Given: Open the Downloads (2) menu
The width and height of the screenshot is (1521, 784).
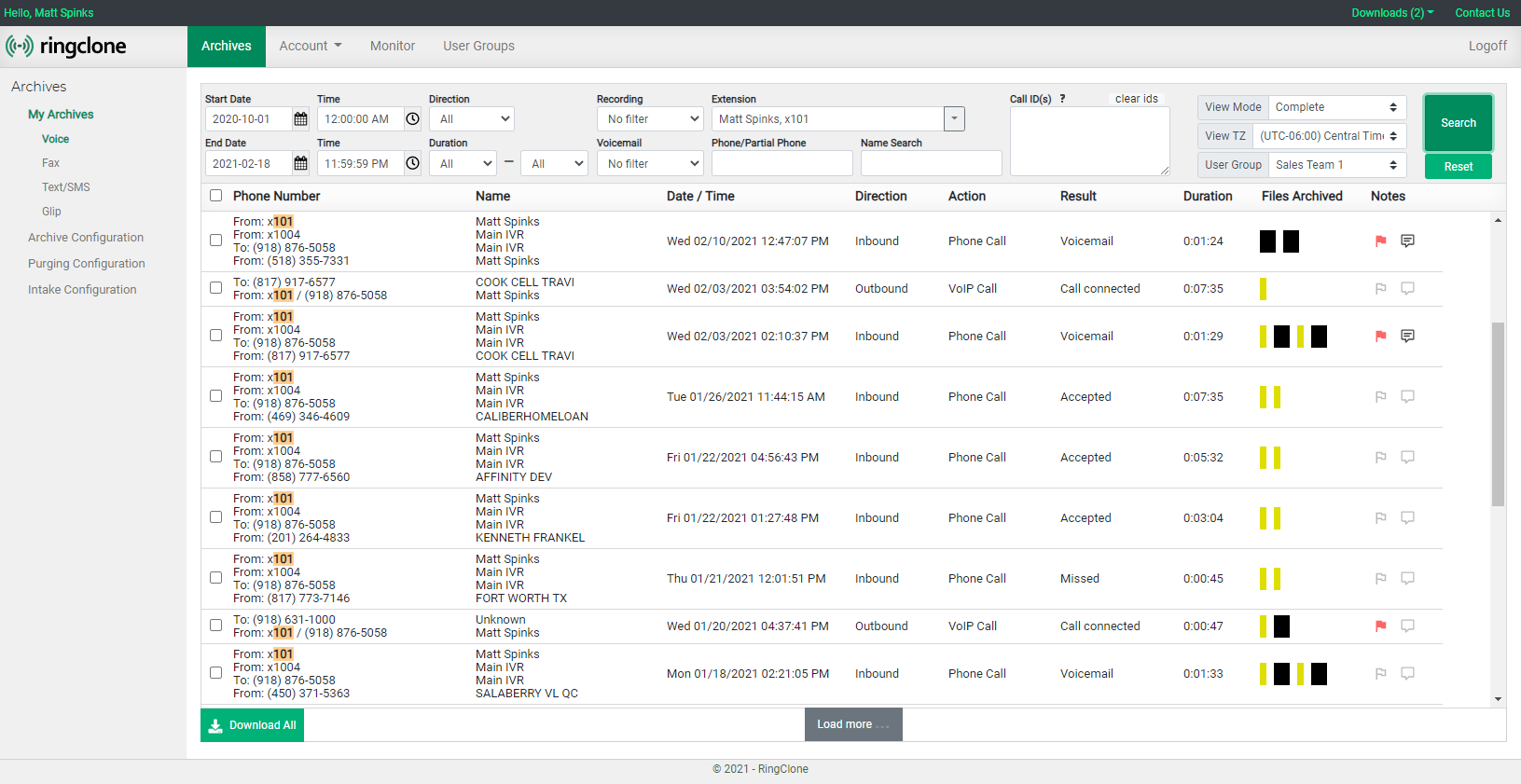Looking at the screenshot, I should (x=1392, y=13).
